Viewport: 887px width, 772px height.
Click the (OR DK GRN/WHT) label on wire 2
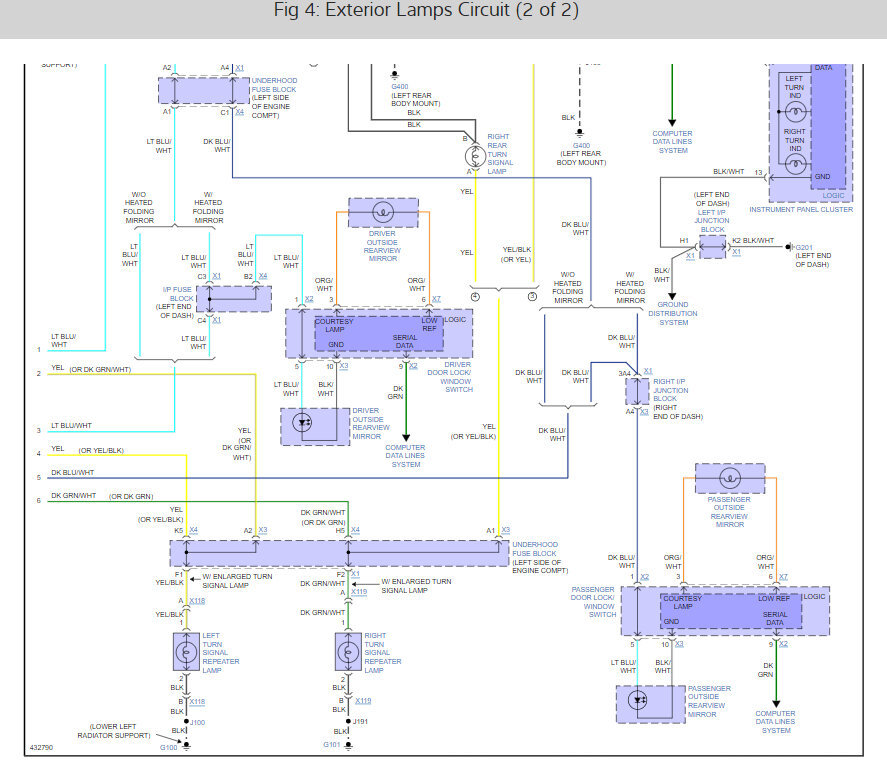(100, 369)
